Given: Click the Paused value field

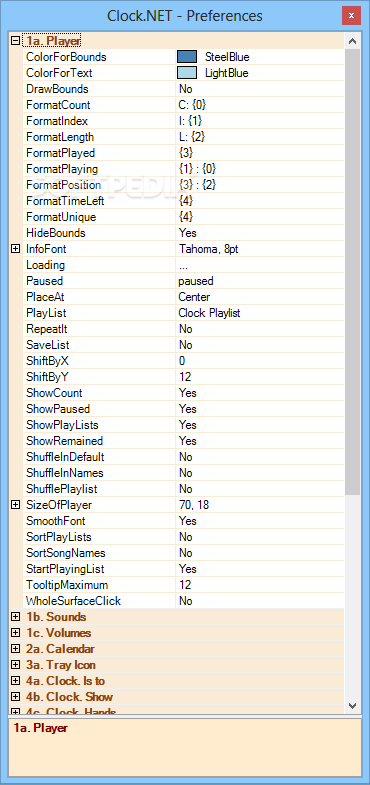Looking at the screenshot, I should click(260, 281).
